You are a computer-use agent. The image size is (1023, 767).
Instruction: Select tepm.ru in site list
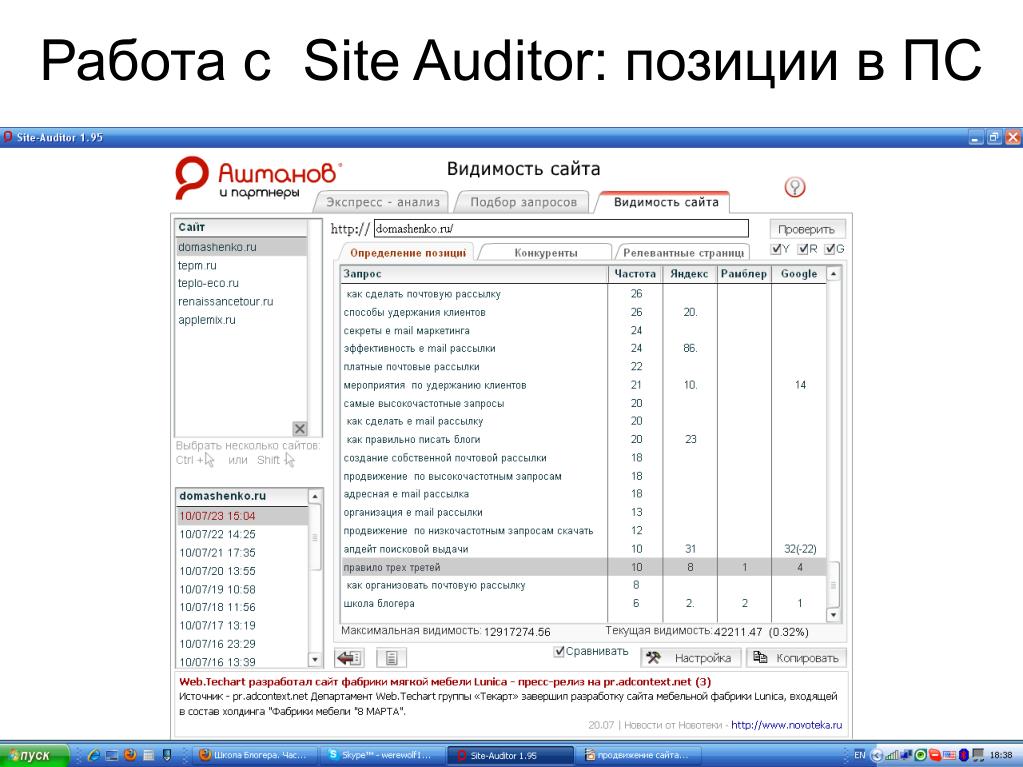(241, 265)
